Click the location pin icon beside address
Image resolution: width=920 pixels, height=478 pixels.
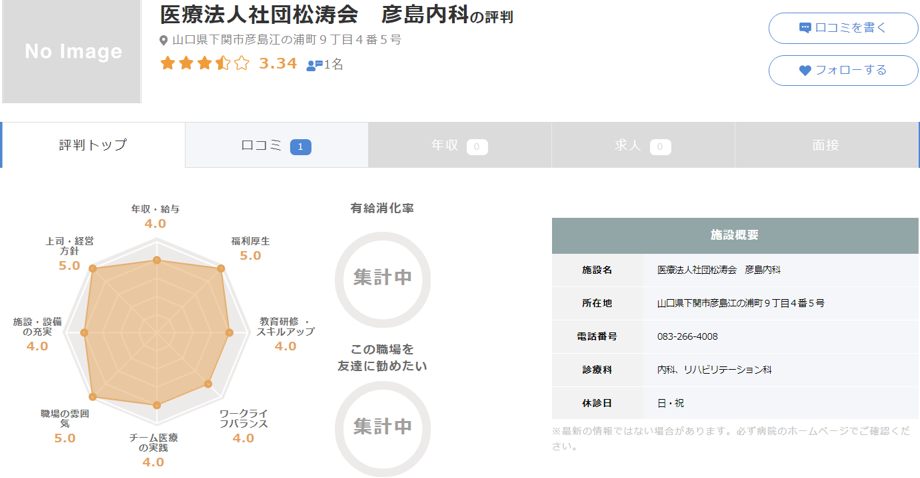coord(165,41)
